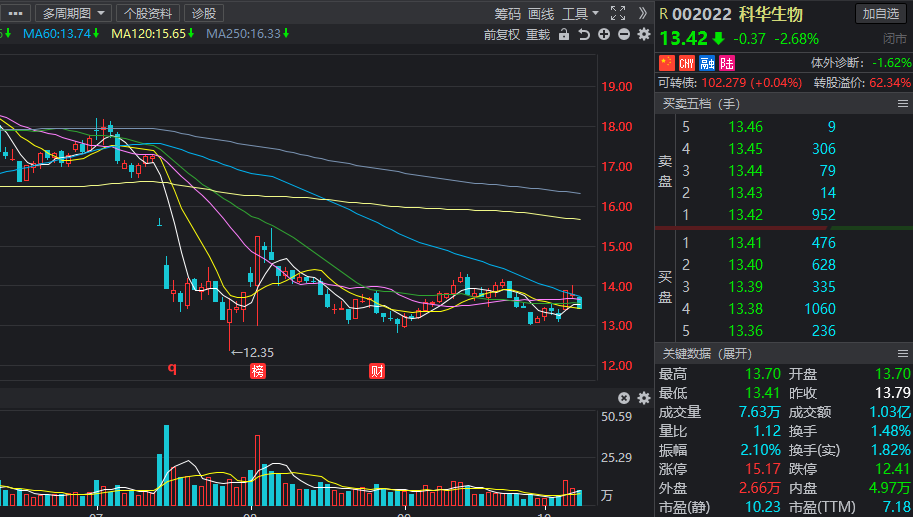The width and height of the screenshot is (913, 517).
Task: Click buy level 5 price 13.36
Action: tap(745, 331)
